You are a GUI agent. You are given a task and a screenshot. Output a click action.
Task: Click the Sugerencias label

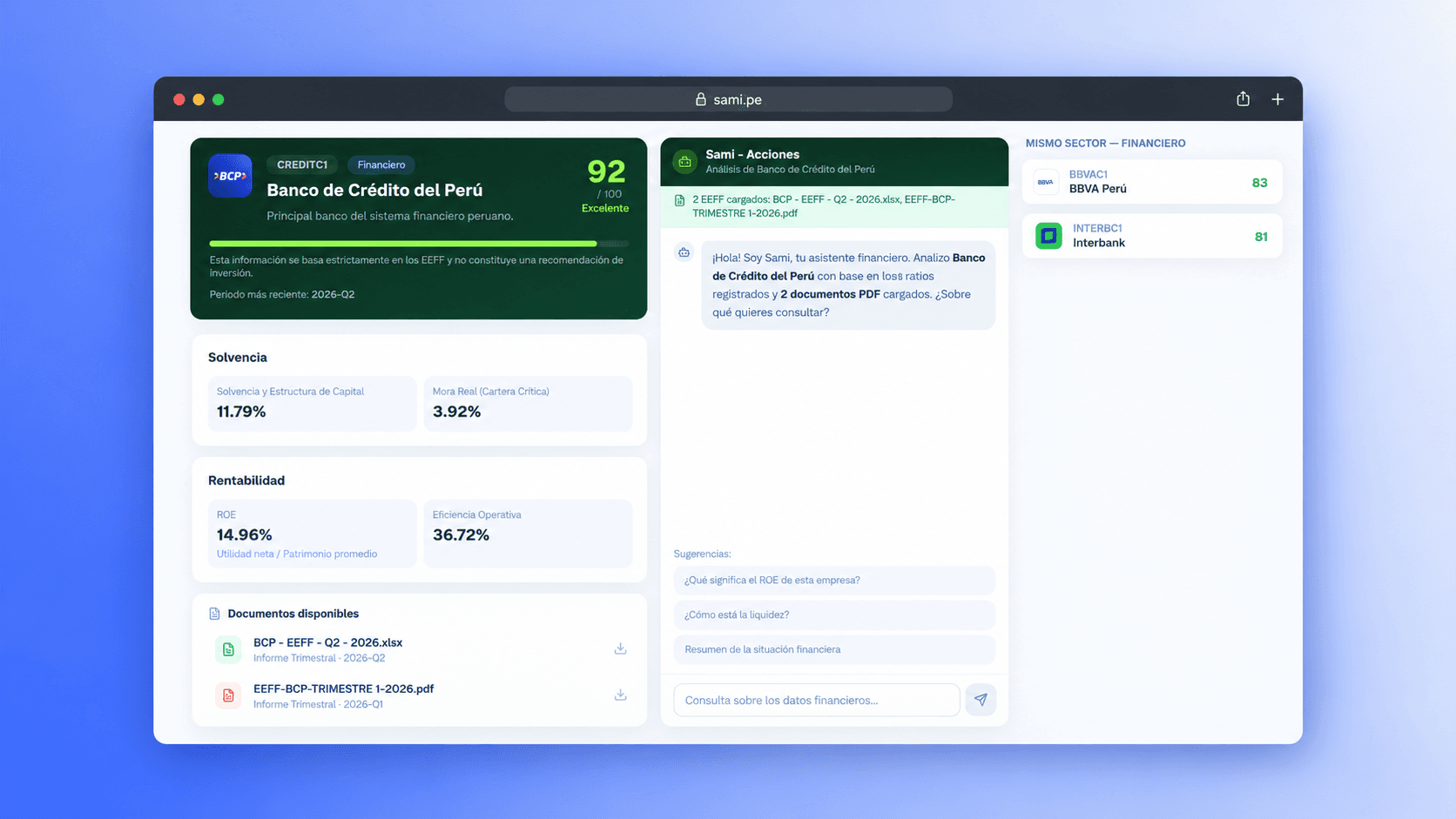[x=702, y=554]
